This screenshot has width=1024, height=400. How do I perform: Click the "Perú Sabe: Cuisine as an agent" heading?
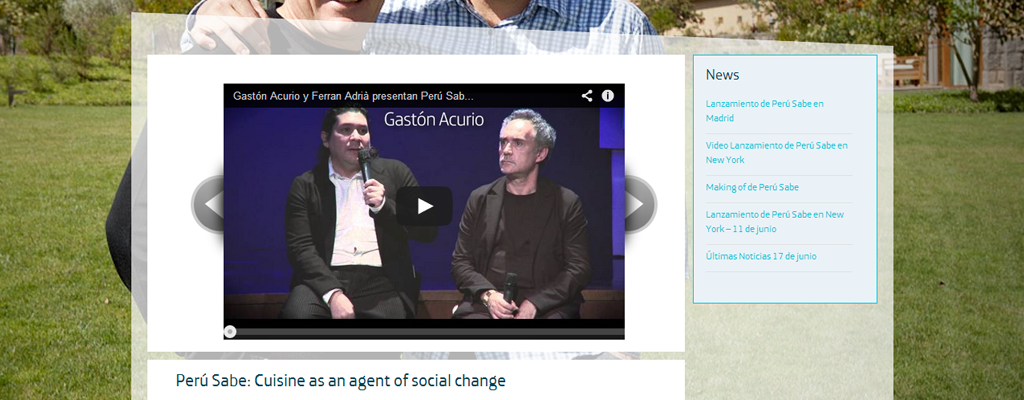click(340, 381)
